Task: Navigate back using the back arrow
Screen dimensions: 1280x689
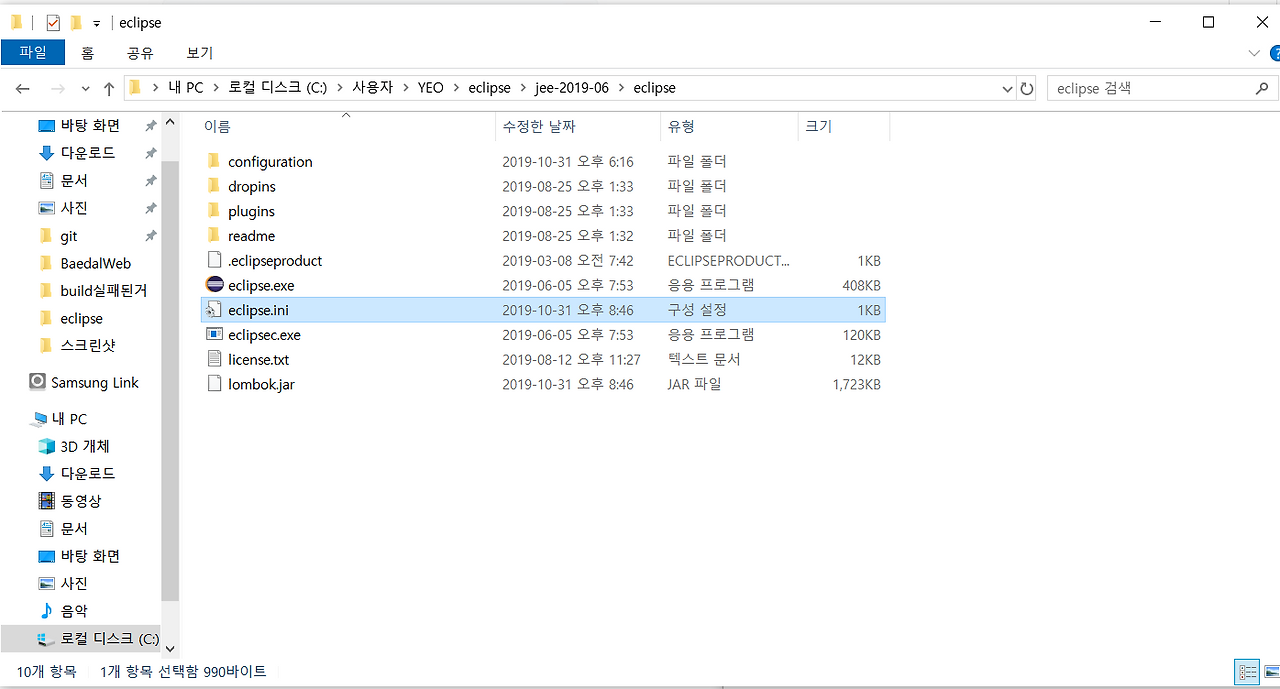Action: [x=22, y=88]
